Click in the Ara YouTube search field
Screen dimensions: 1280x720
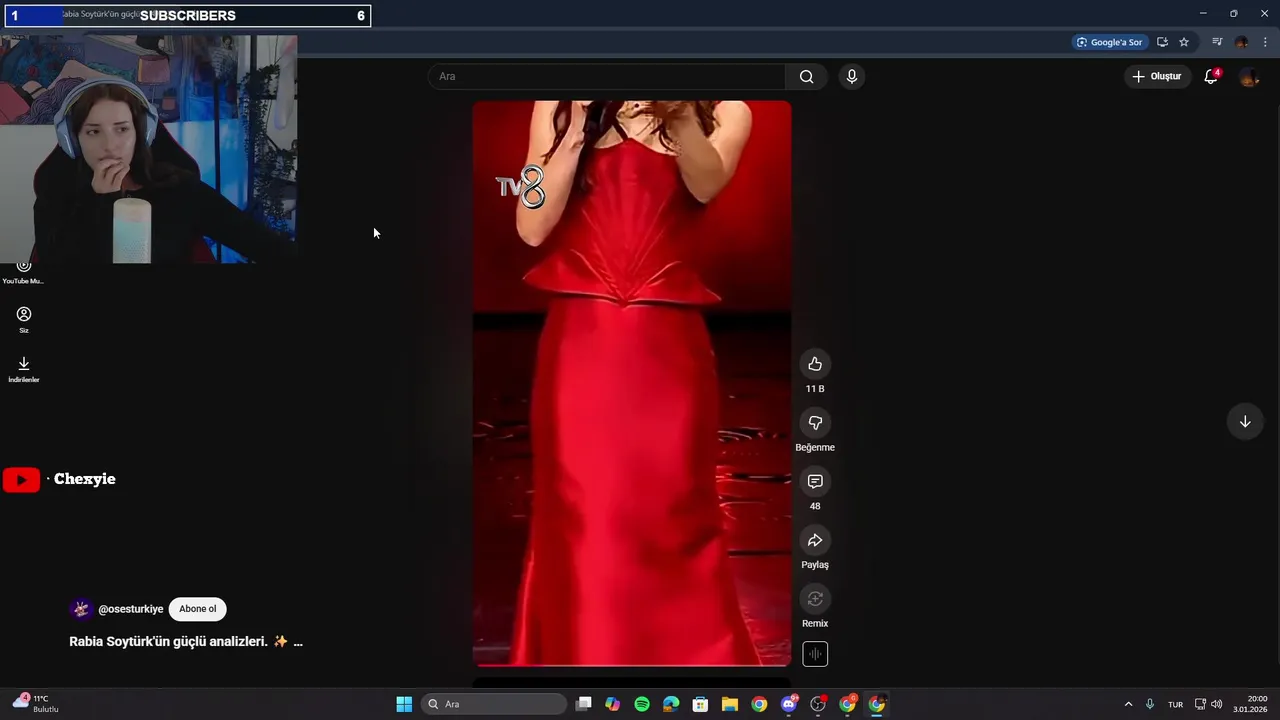click(607, 77)
